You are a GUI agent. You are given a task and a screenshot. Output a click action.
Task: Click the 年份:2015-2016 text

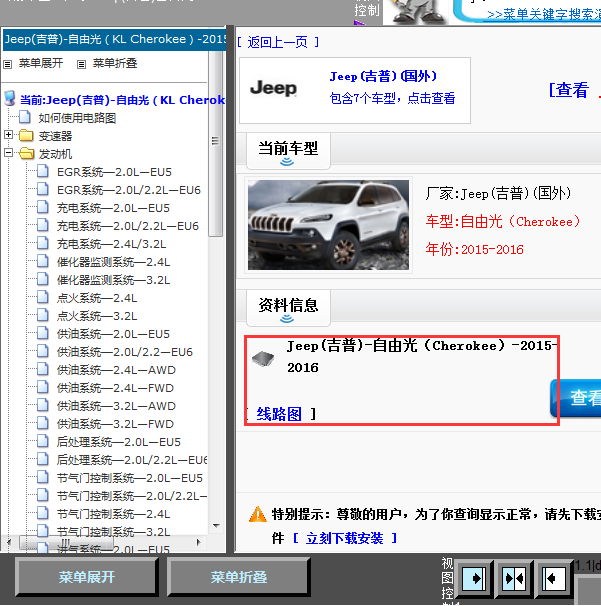click(x=474, y=250)
